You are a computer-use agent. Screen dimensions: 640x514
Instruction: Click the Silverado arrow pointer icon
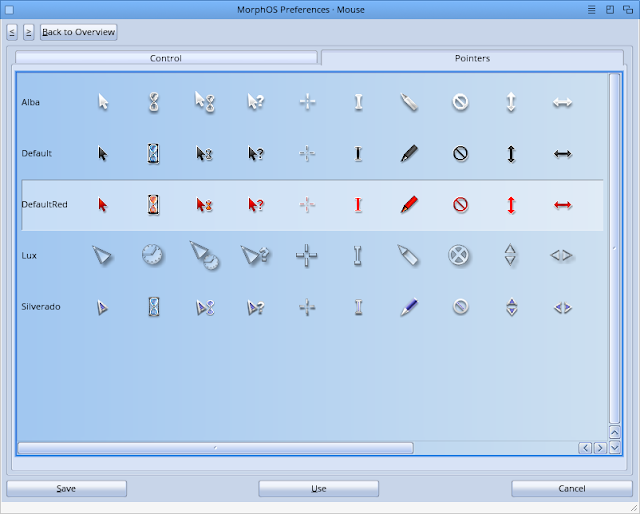coord(102,307)
